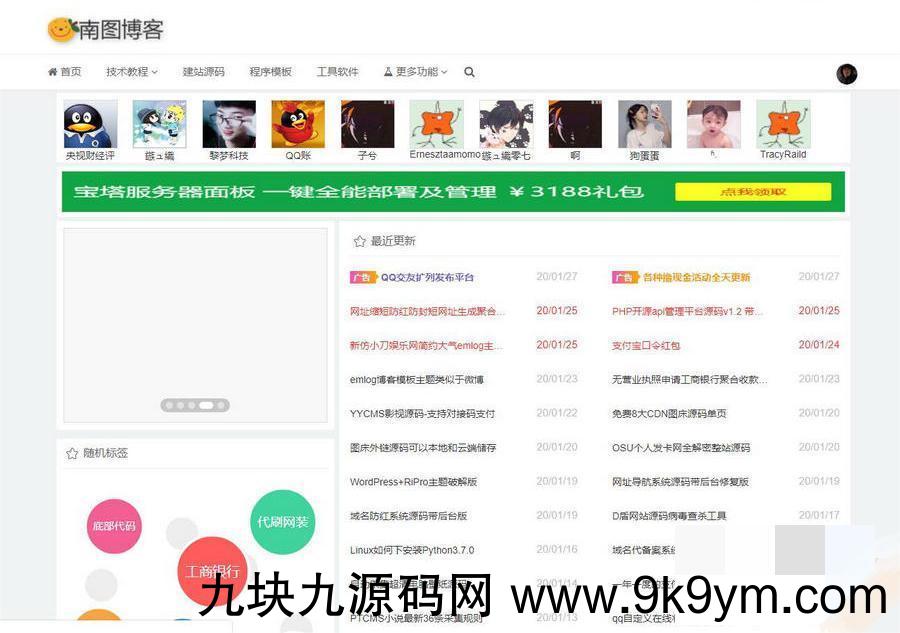Click the TracyRaild user avatar
This screenshot has height=633, width=900.
click(783, 125)
